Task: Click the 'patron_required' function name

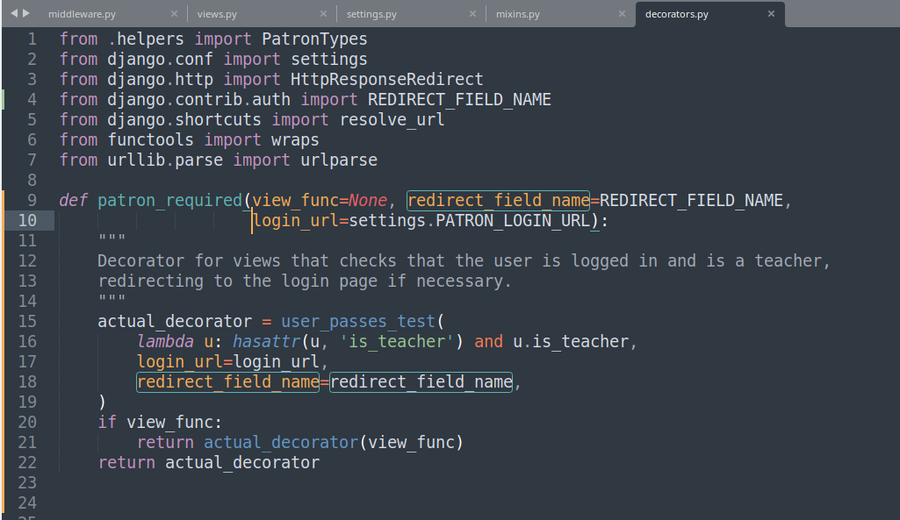Action: [x=170, y=201]
